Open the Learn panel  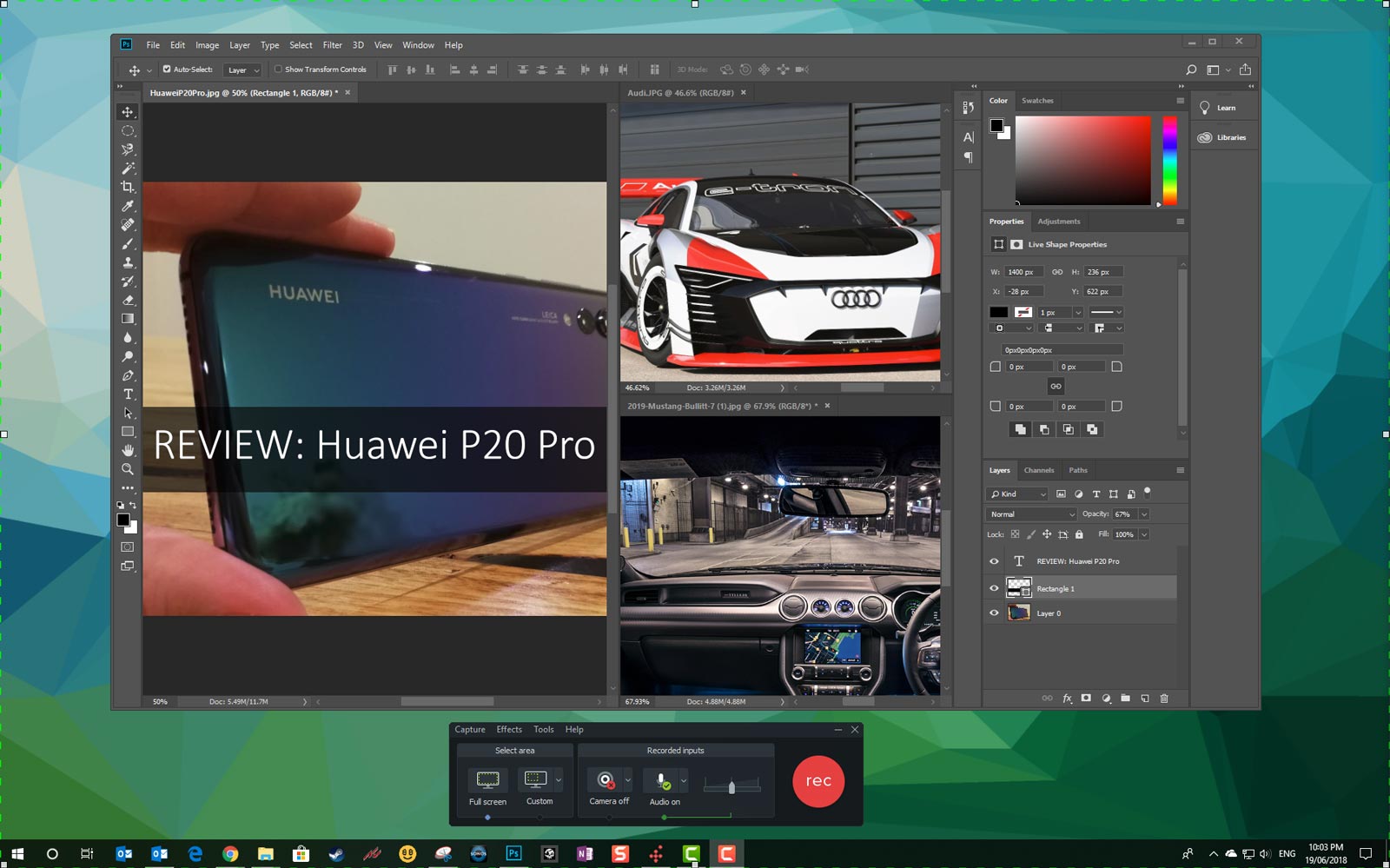click(x=1225, y=108)
